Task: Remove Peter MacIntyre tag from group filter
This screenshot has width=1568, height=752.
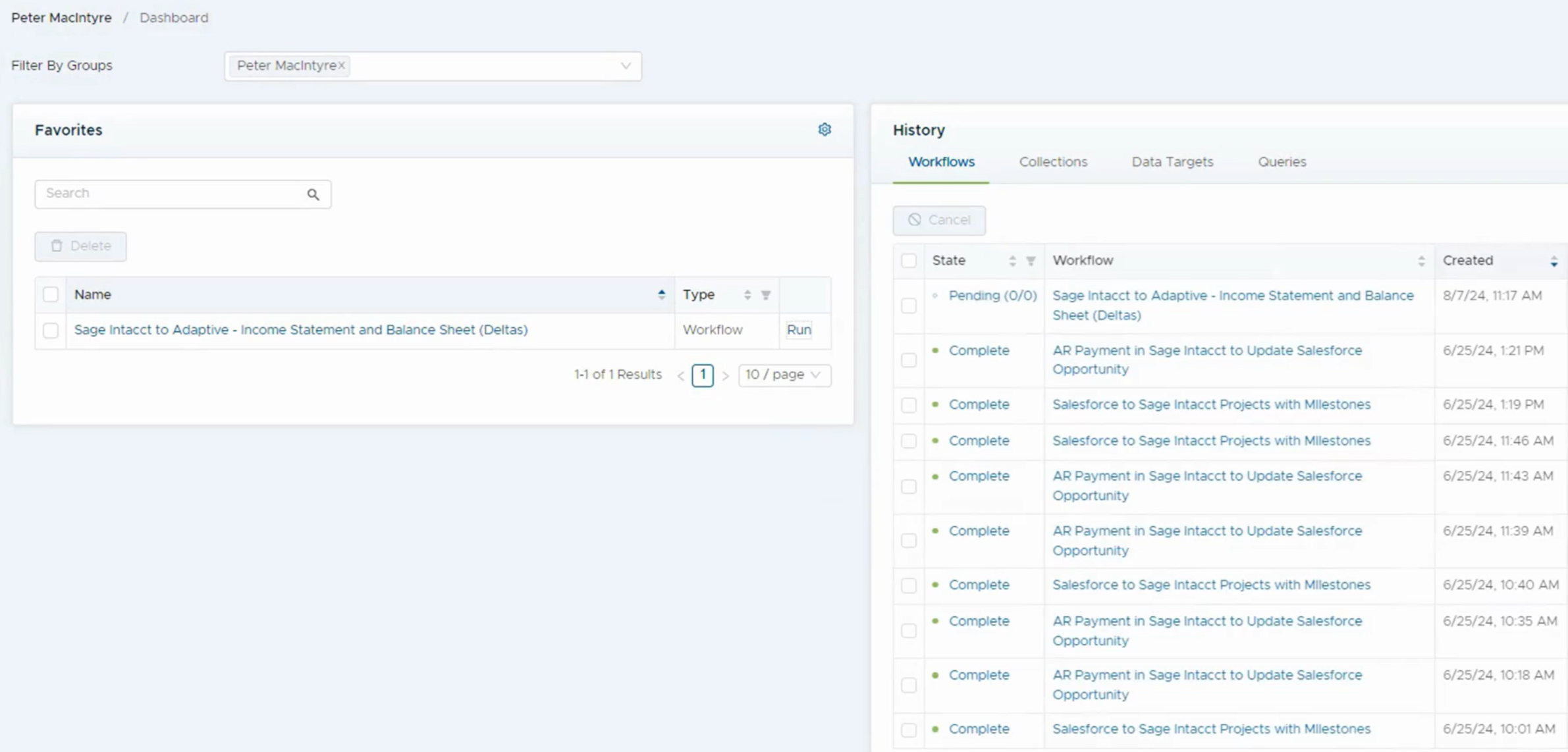Action: coord(342,65)
